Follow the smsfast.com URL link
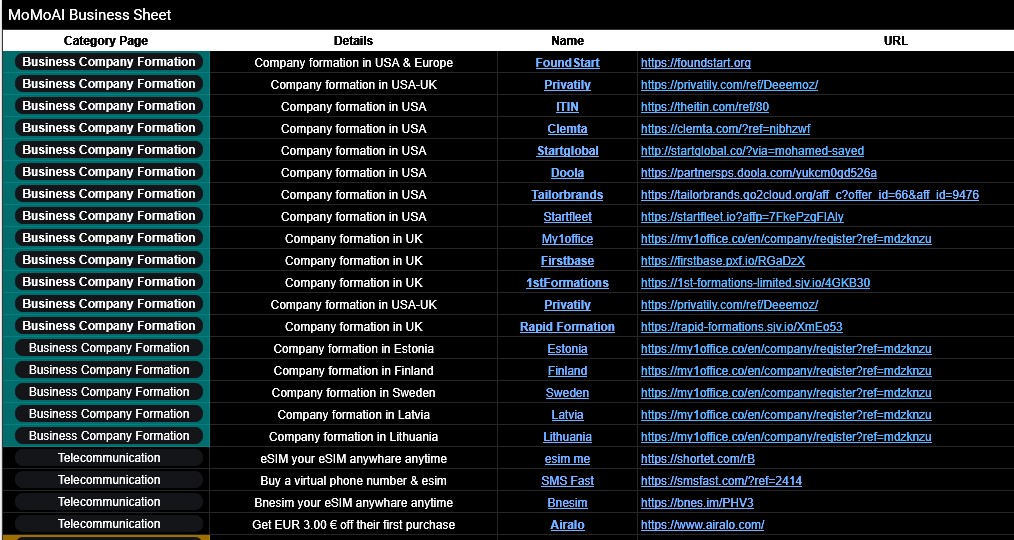Image resolution: width=1014 pixels, height=540 pixels. point(721,481)
